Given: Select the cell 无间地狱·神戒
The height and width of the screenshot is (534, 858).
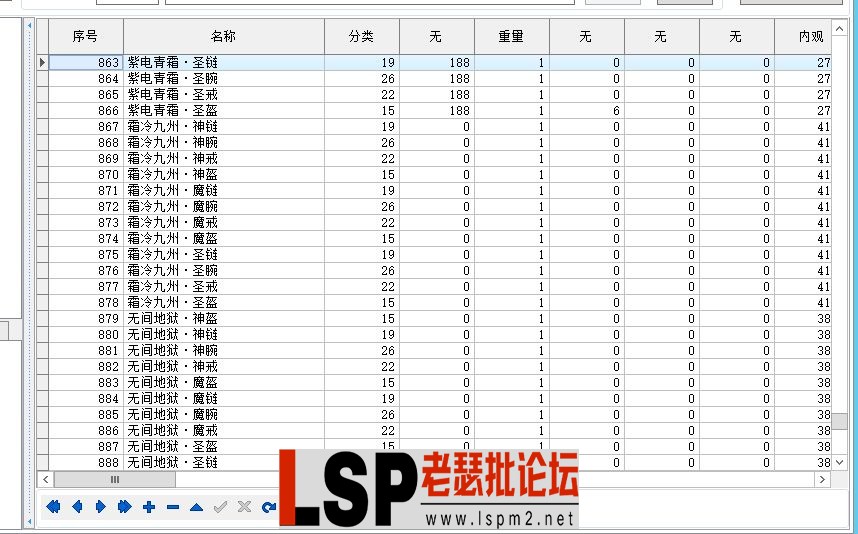Looking at the screenshot, I should tap(224, 367).
